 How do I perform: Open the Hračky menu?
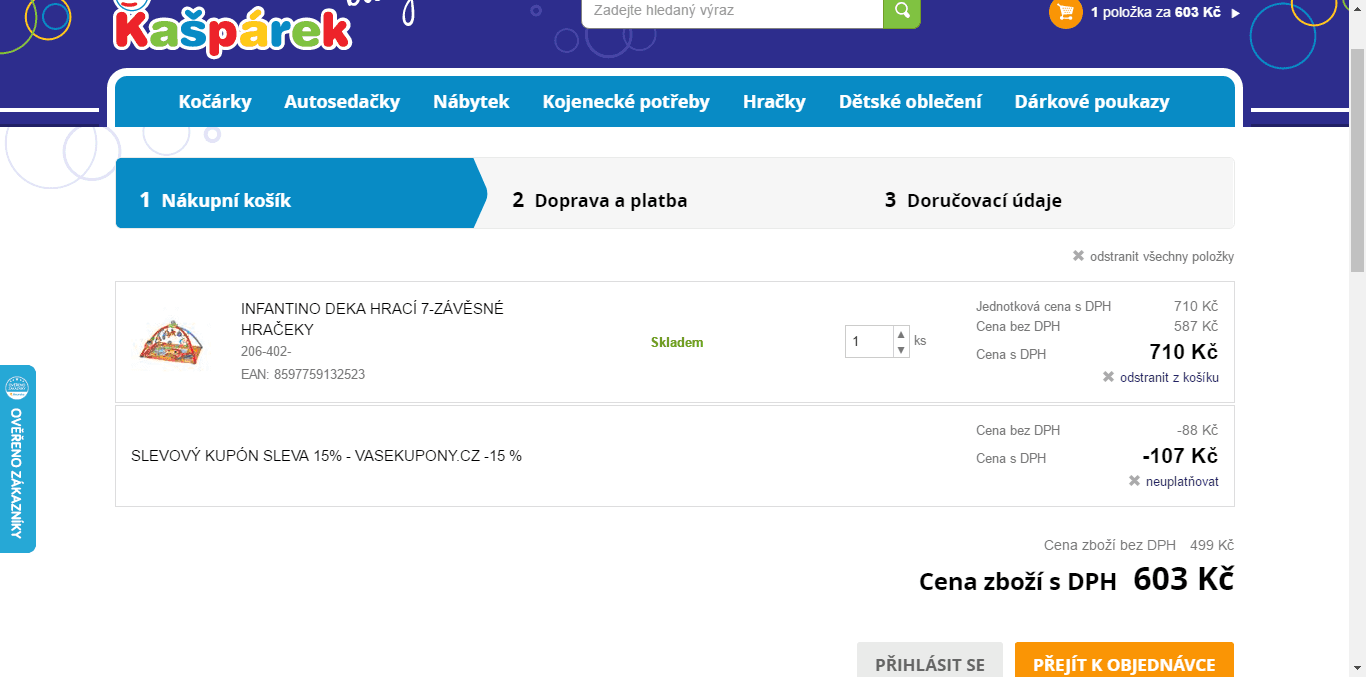pos(774,102)
